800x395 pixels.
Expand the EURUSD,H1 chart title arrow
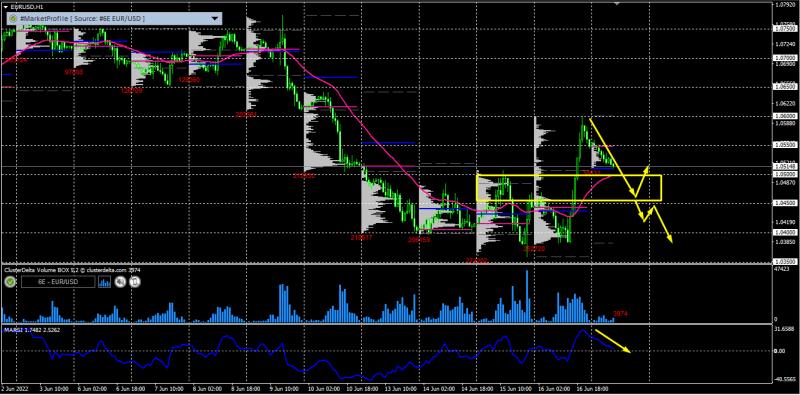pos(6,6)
